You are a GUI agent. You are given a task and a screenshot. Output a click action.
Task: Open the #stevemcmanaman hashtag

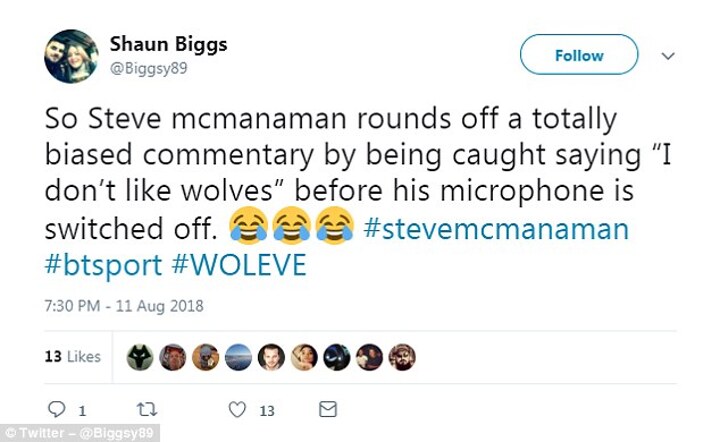pos(496,229)
